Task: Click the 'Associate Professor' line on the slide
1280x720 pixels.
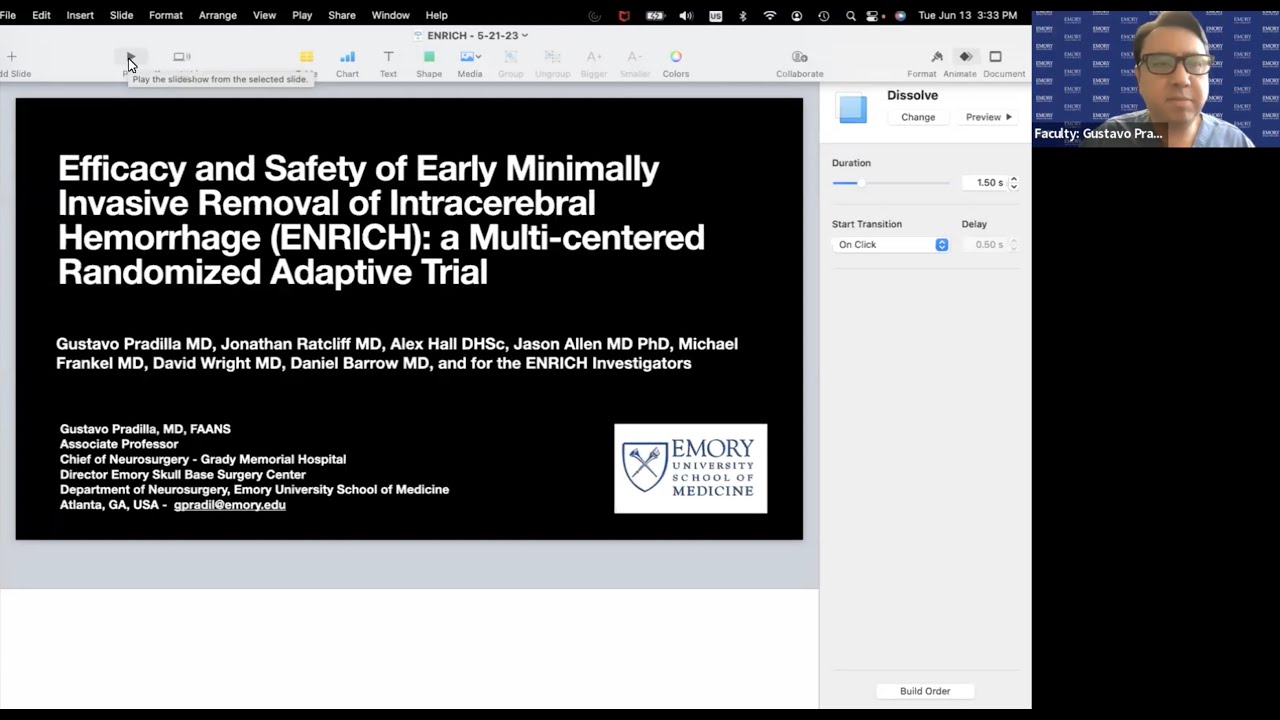Action: click(119, 444)
